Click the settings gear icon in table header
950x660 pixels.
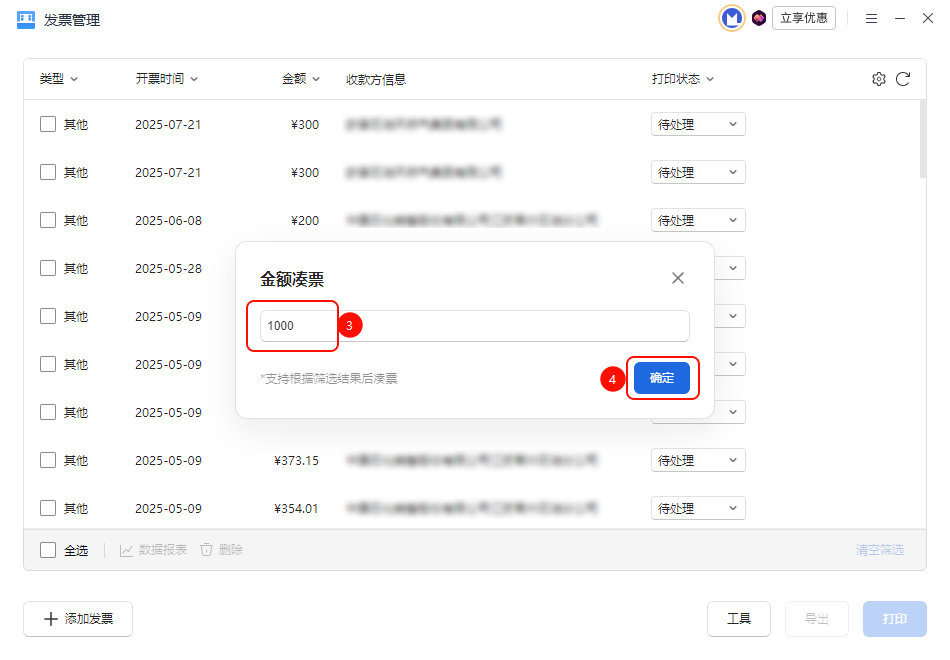click(x=879, y=79)
